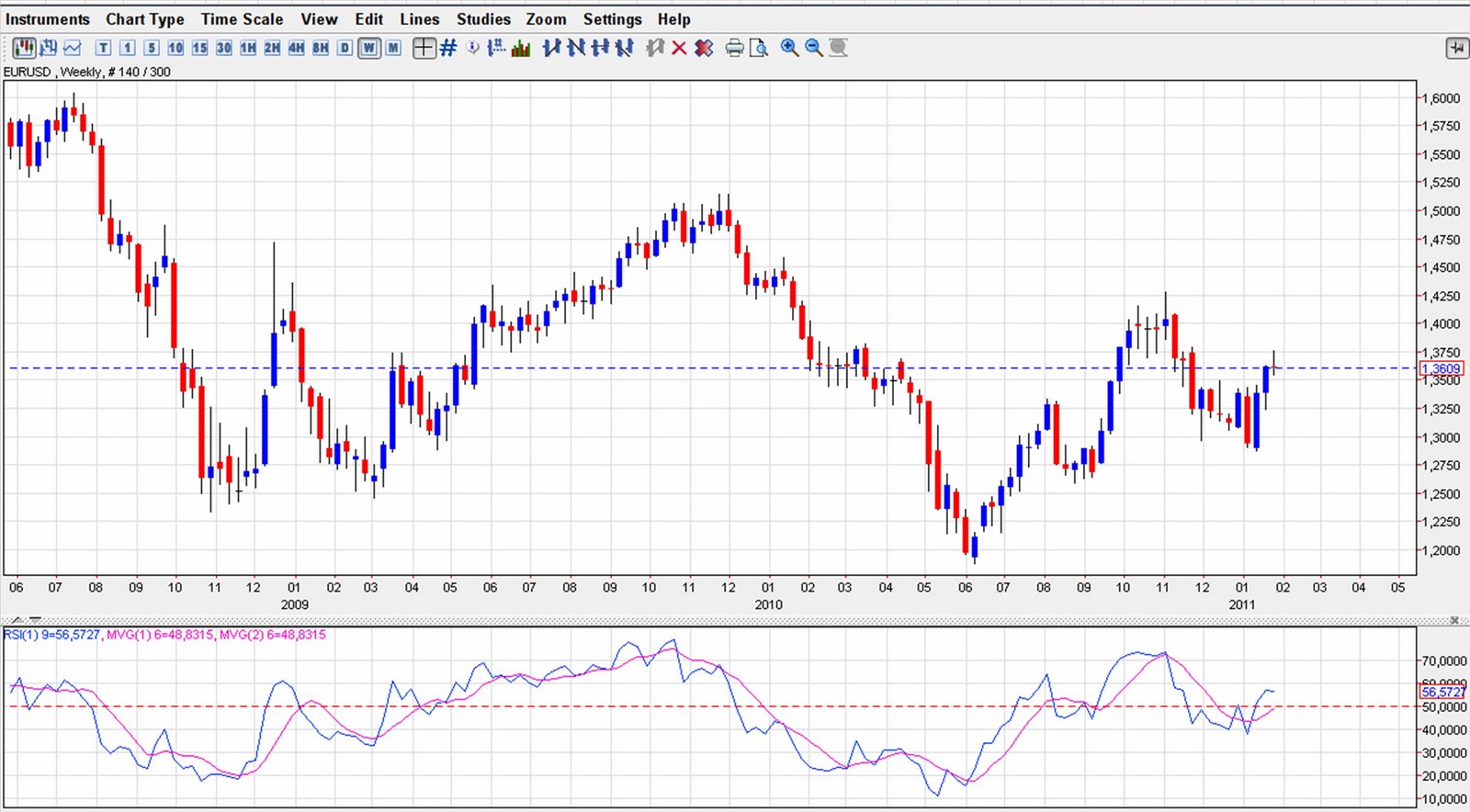Print the chart with printer icon

(x=734, y=48)
